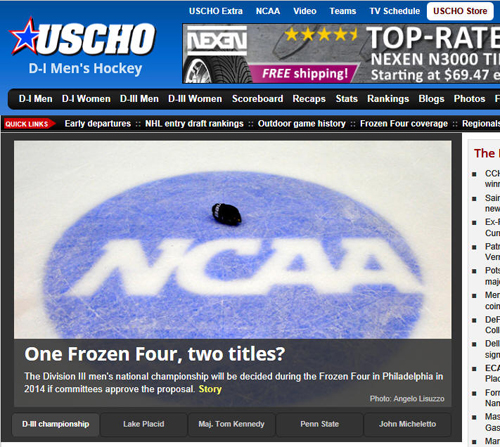Switch to the Penn State slide tab
The image size is (500, 447).
[319, 424]
